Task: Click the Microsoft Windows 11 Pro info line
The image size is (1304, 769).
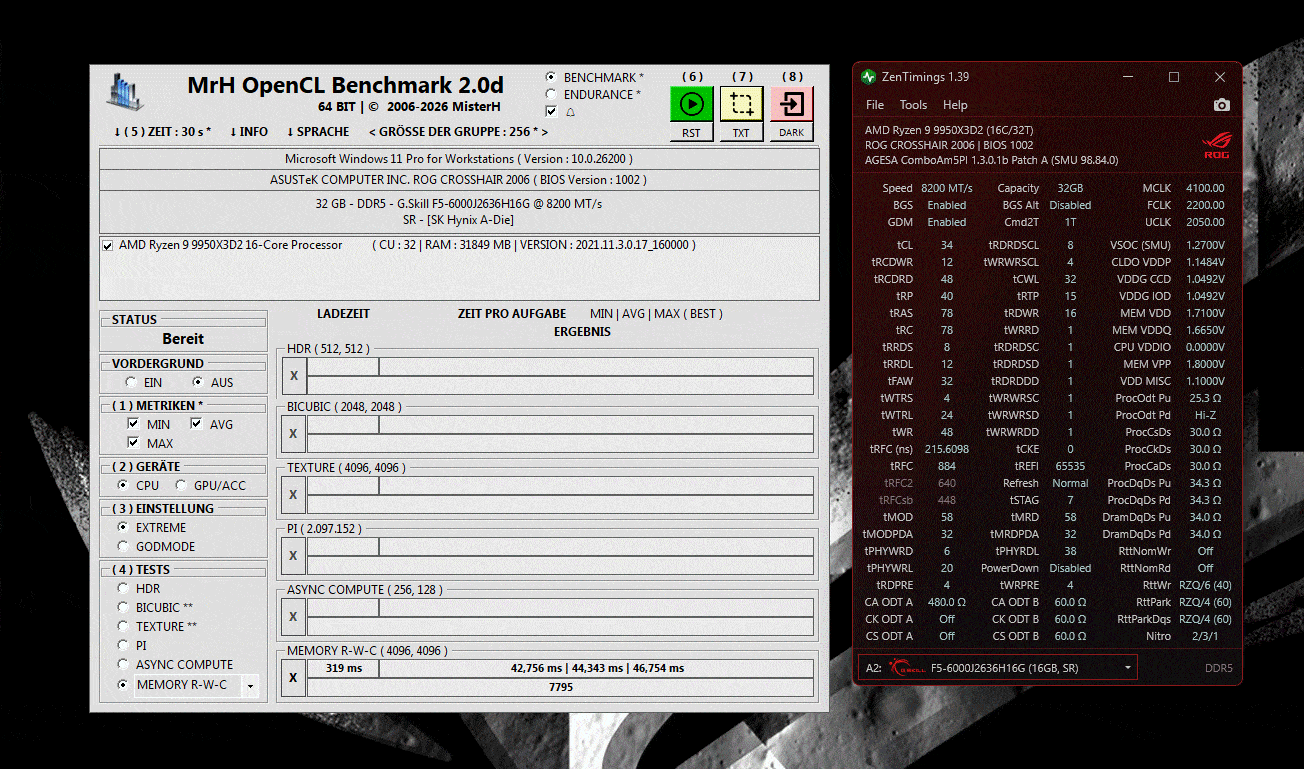Action: 459,159
